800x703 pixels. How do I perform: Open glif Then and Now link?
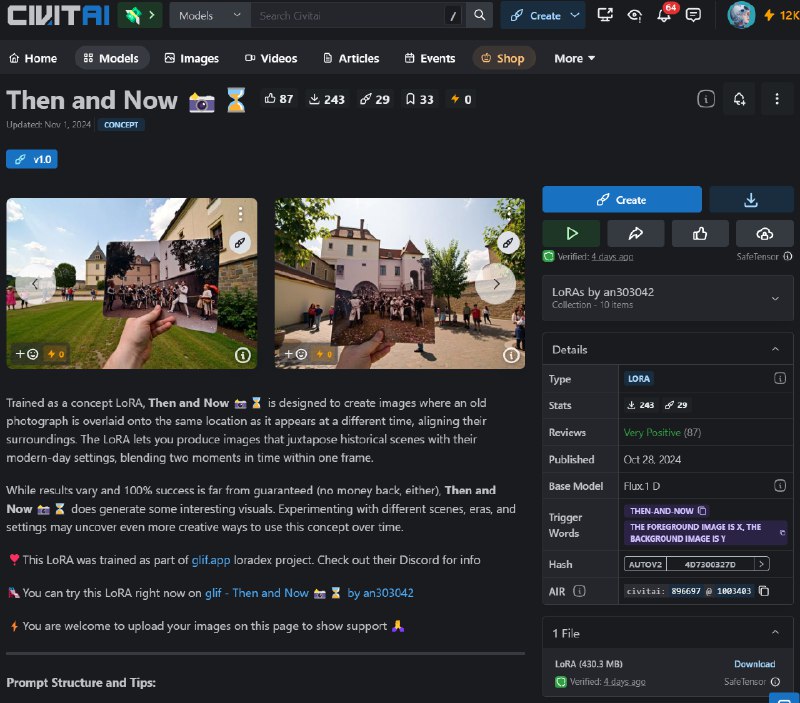309,593
